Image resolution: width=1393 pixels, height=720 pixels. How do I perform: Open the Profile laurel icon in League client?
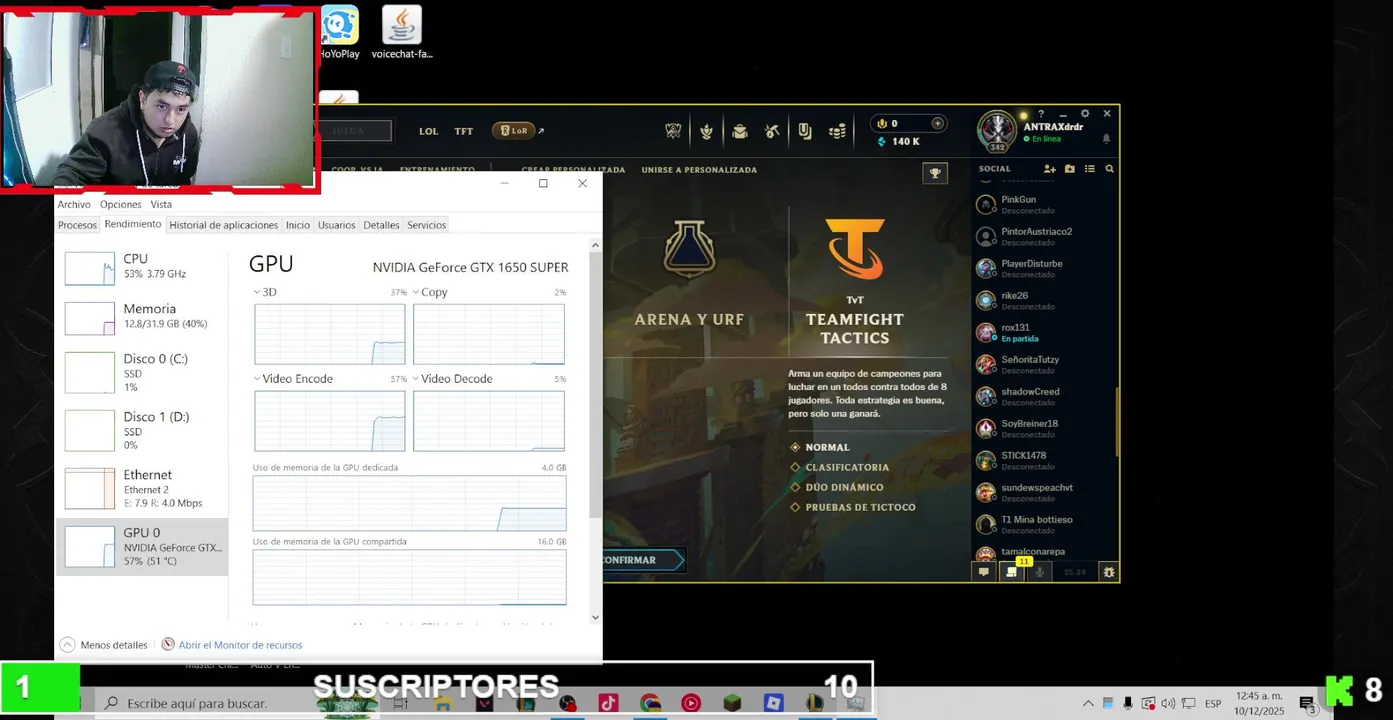tap(706, 131)
